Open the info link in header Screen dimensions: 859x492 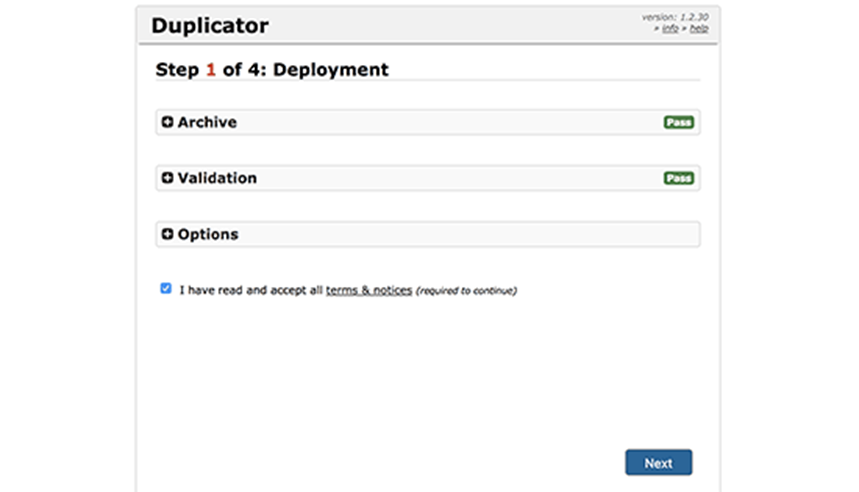[x=670, y=28]
